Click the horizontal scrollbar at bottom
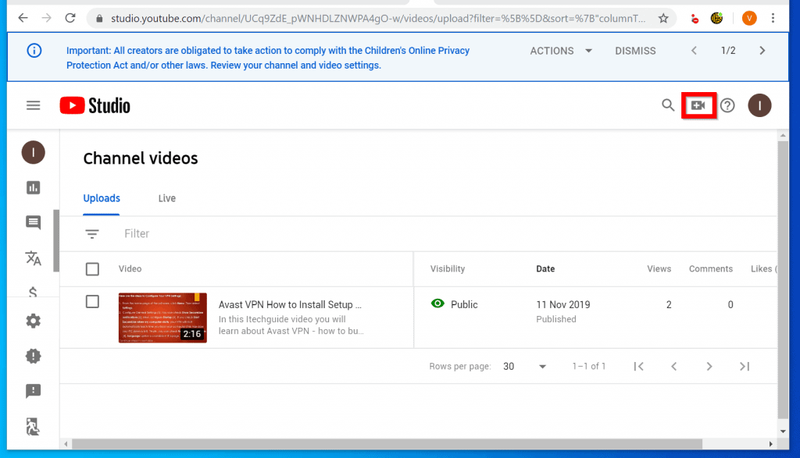This screenshot has height=458, width=800. pyautogui.click(x=387, y=444)
